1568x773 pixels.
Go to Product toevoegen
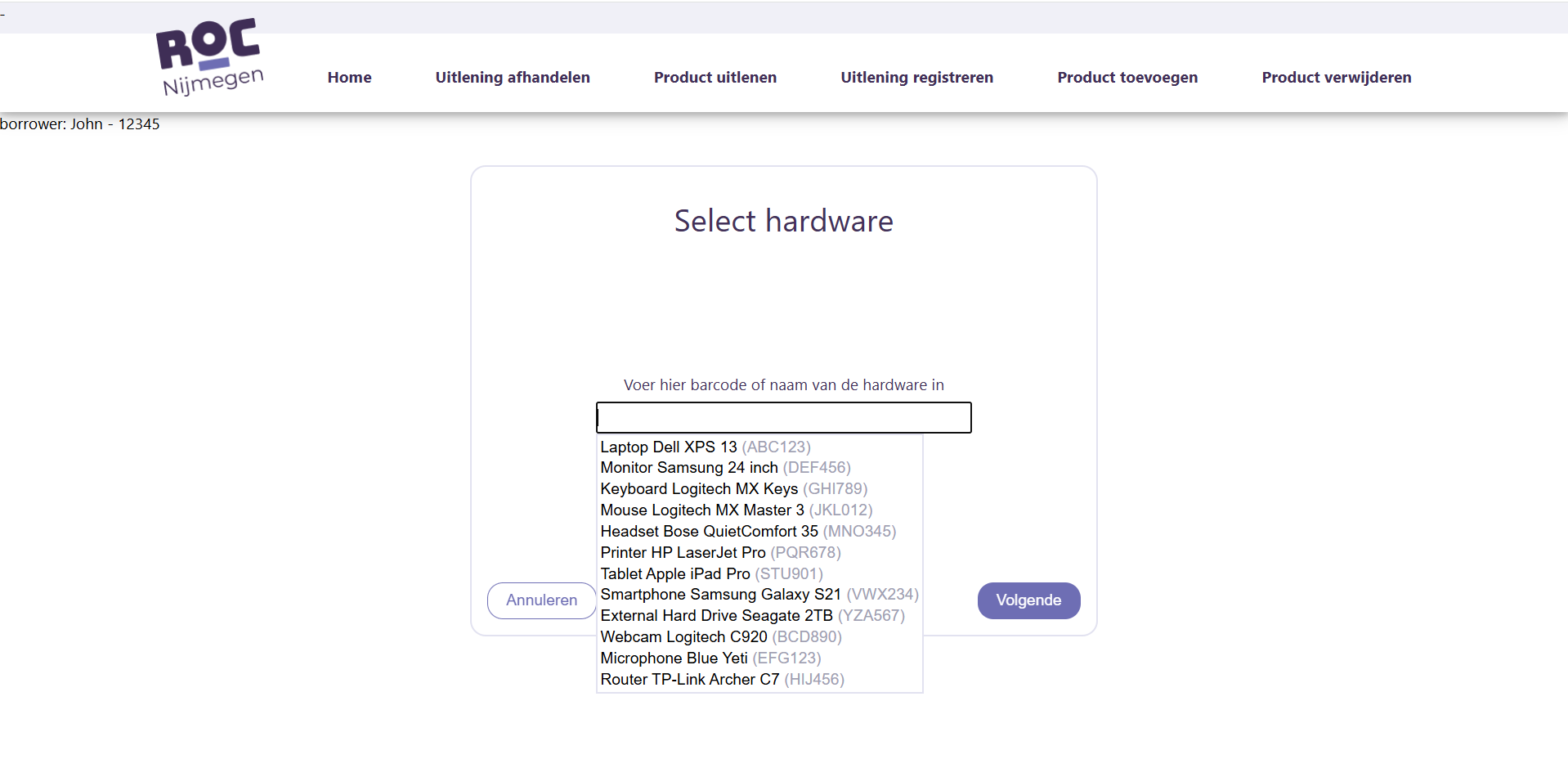(1127, 78)
